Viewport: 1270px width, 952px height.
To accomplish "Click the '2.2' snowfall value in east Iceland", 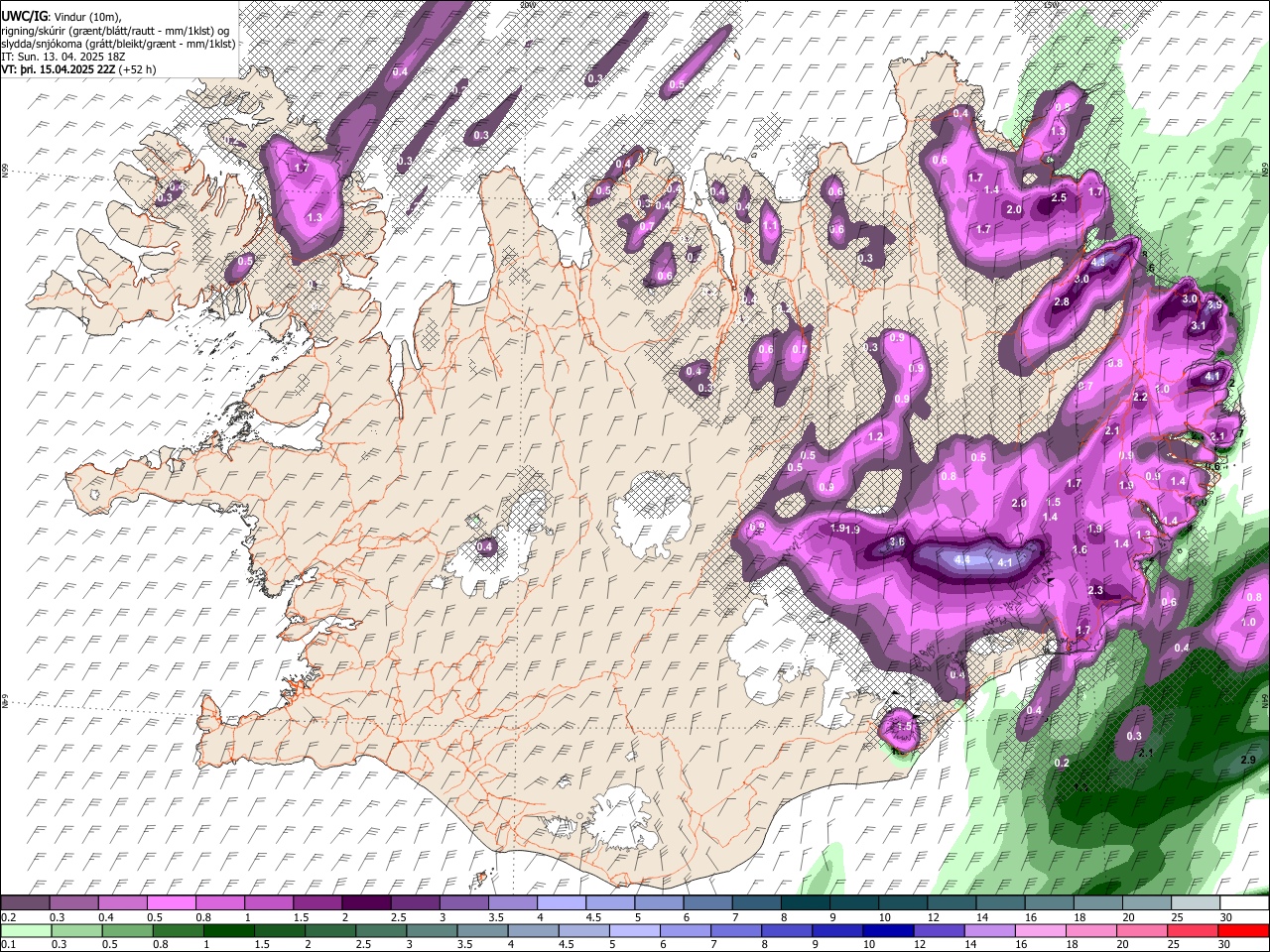I will tap(1140, 397).
